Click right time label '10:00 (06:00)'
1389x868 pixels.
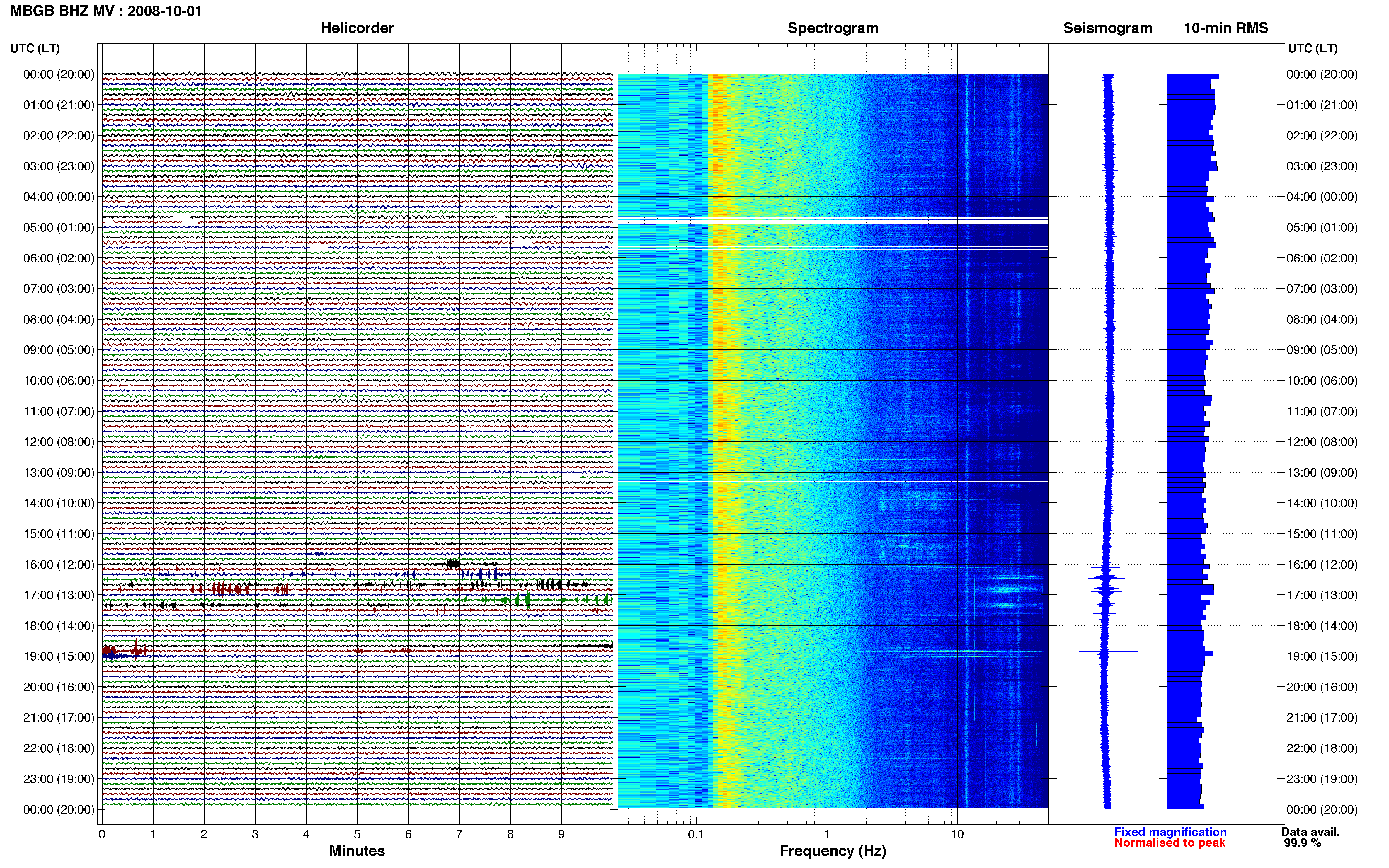[x=1322, y=381]
